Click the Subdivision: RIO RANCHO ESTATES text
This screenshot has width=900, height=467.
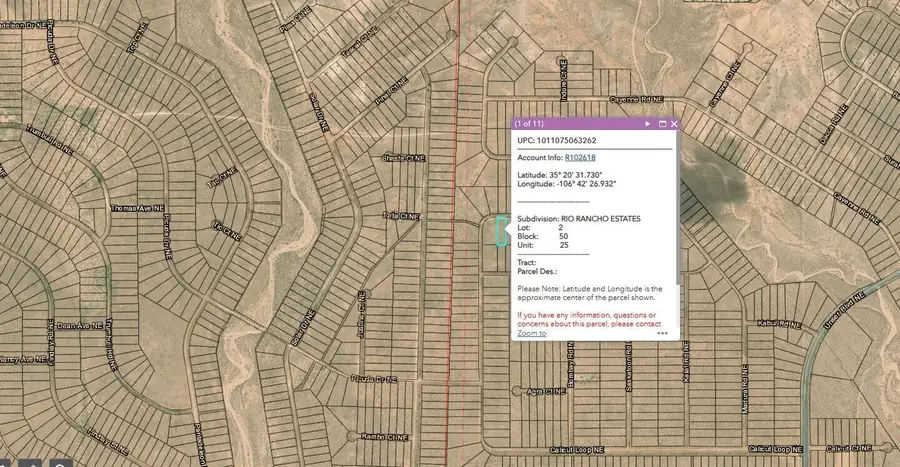[x=579, y=219]
